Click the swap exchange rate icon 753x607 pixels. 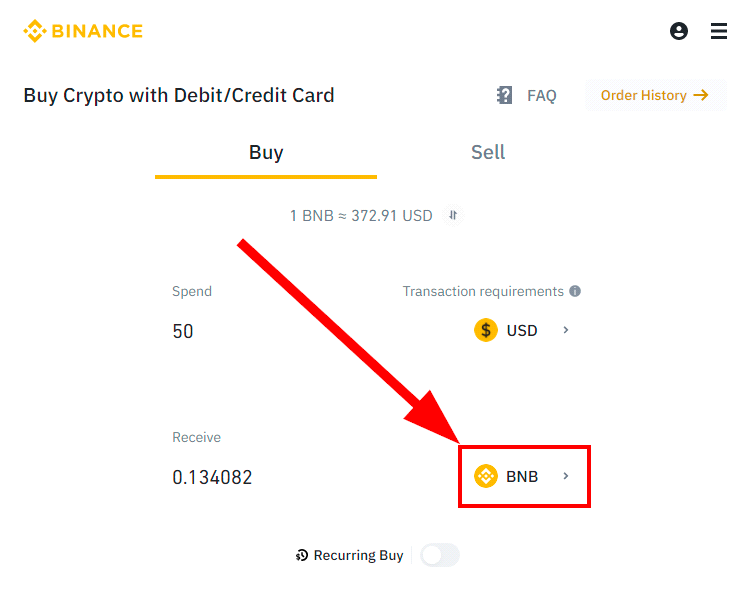pos(453,215)
